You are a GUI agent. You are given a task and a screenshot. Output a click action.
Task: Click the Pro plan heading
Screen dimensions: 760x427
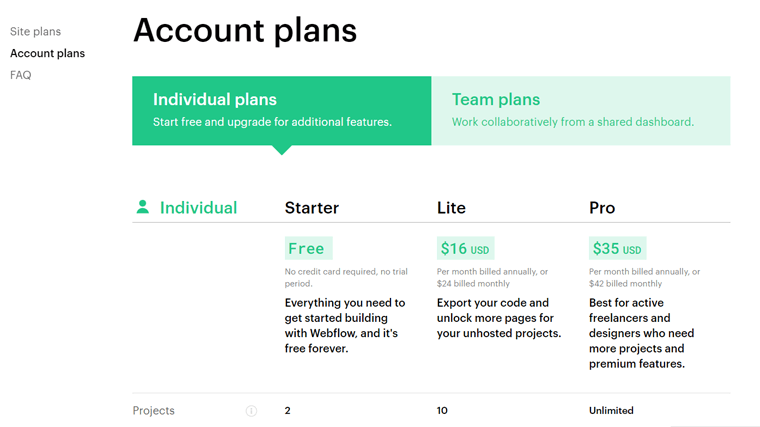602,208
